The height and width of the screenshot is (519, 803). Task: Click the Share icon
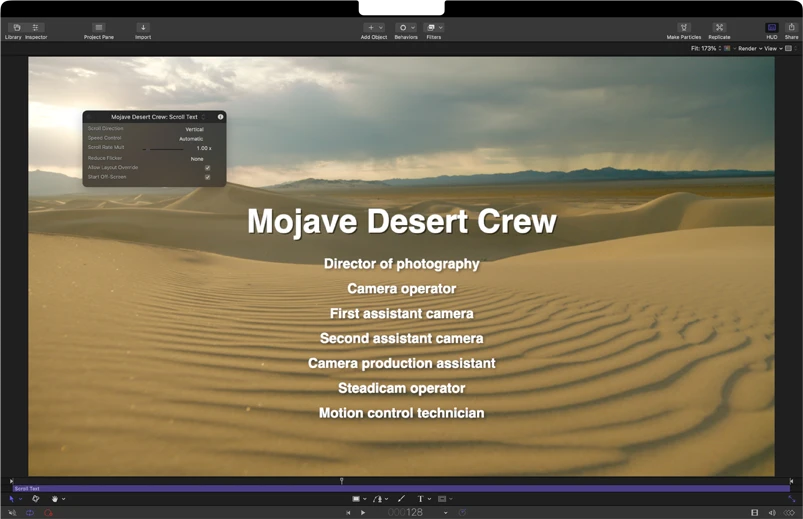pos(791,28)
